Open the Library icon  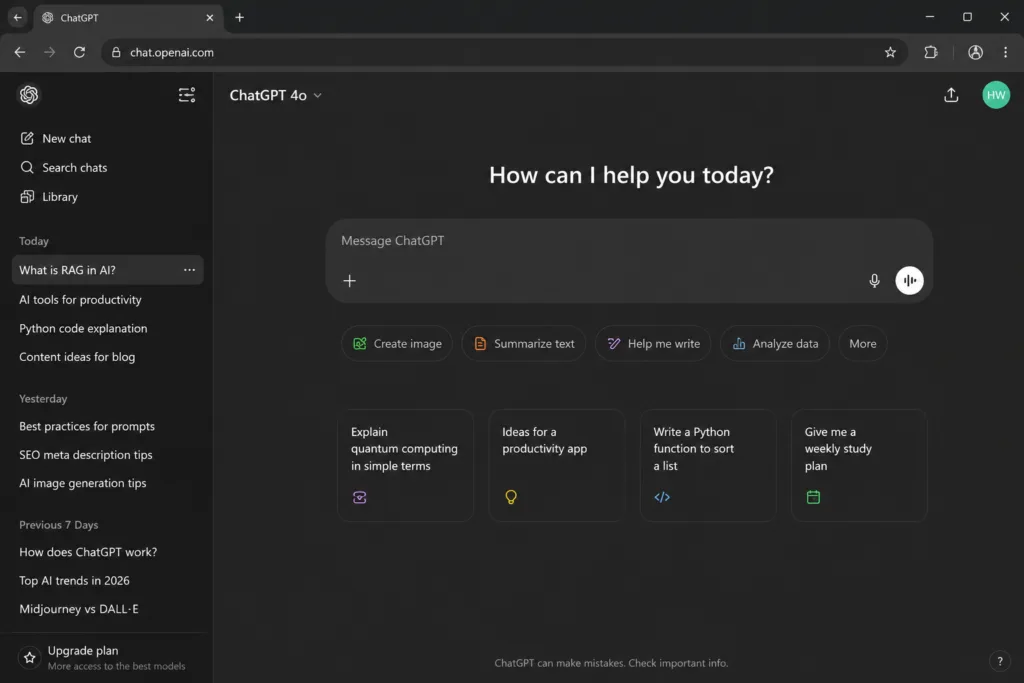(27, 197)
